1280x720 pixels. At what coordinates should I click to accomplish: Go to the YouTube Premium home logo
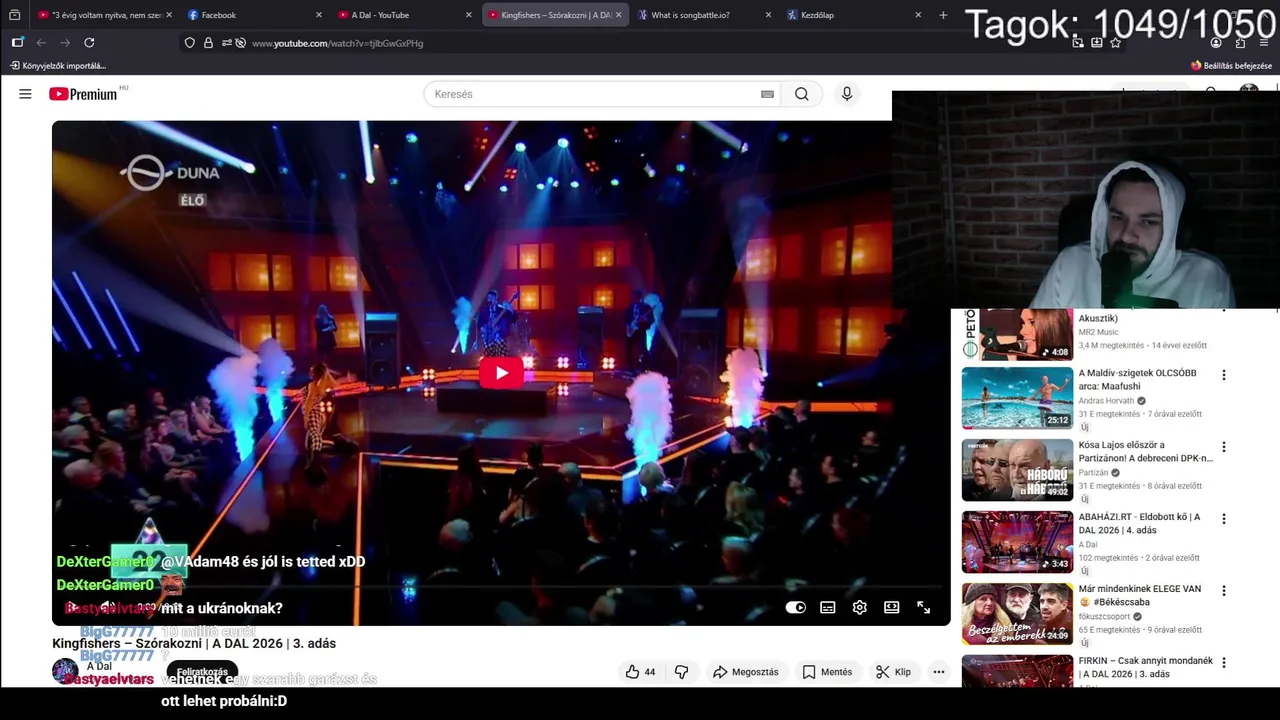84,94
